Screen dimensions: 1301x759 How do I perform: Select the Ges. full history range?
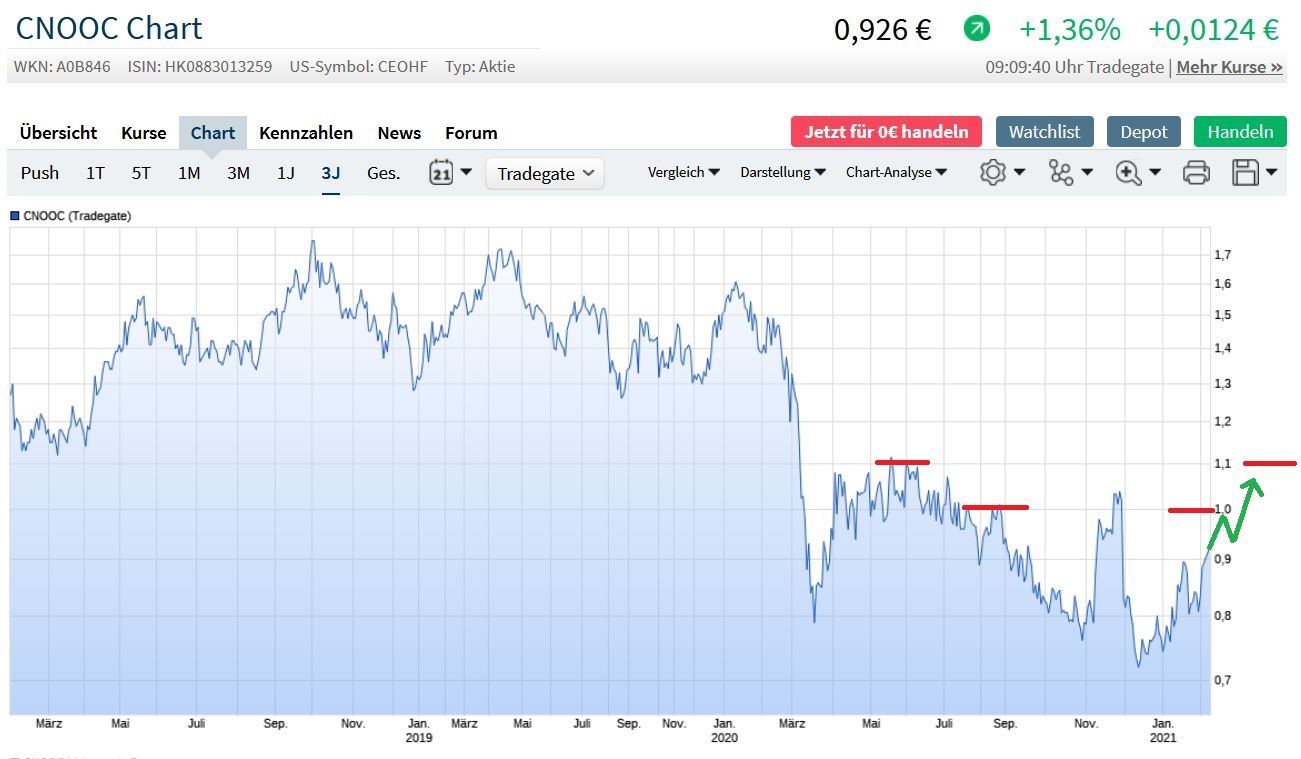point(383,173)
